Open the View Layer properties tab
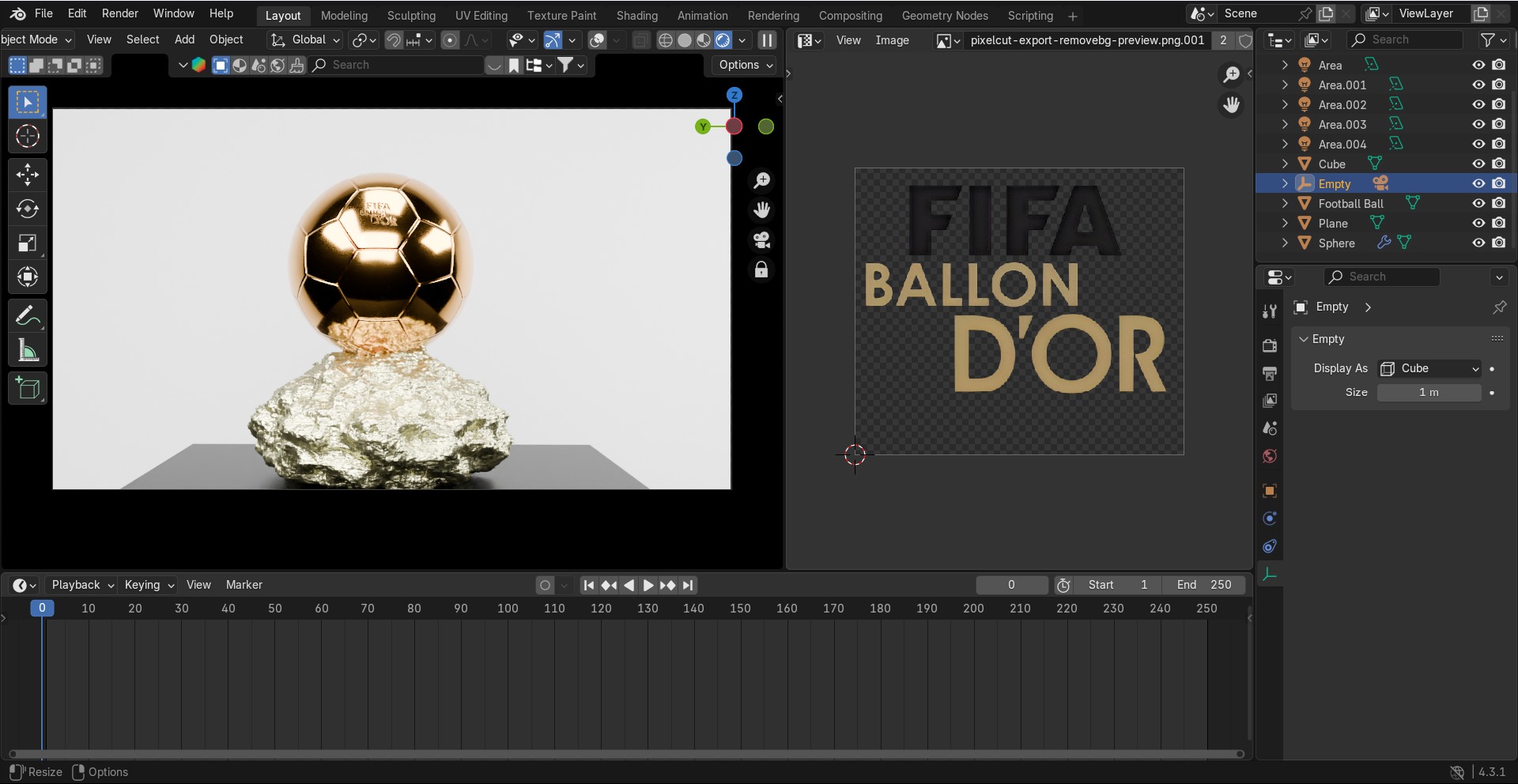 (x=1270, y=401)
